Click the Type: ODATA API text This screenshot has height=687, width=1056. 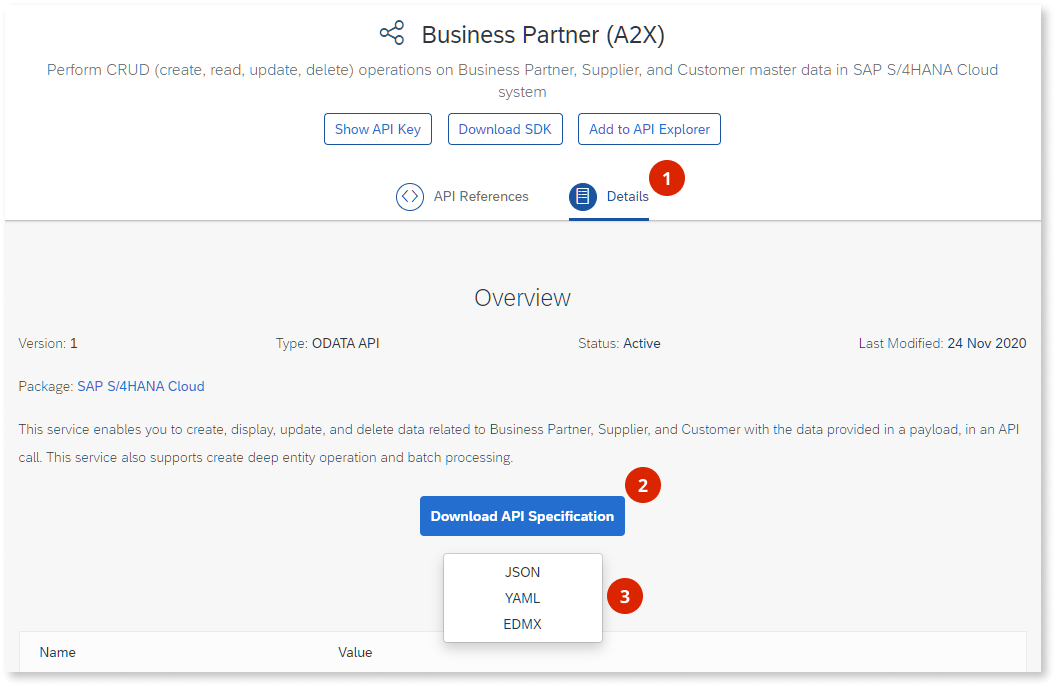click(327, 344)
